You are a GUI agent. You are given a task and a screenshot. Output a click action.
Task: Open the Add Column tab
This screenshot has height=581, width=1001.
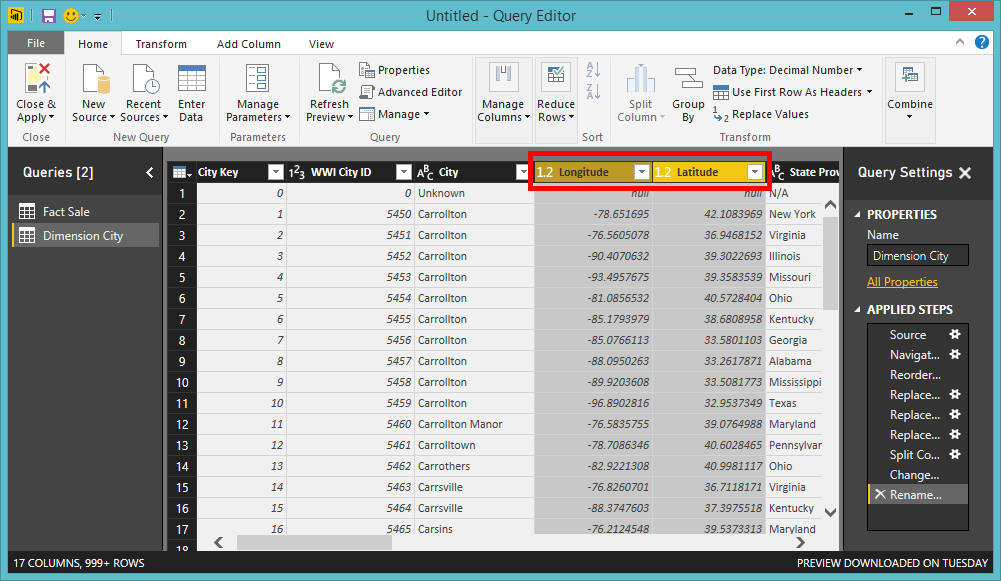pos(249,43)
